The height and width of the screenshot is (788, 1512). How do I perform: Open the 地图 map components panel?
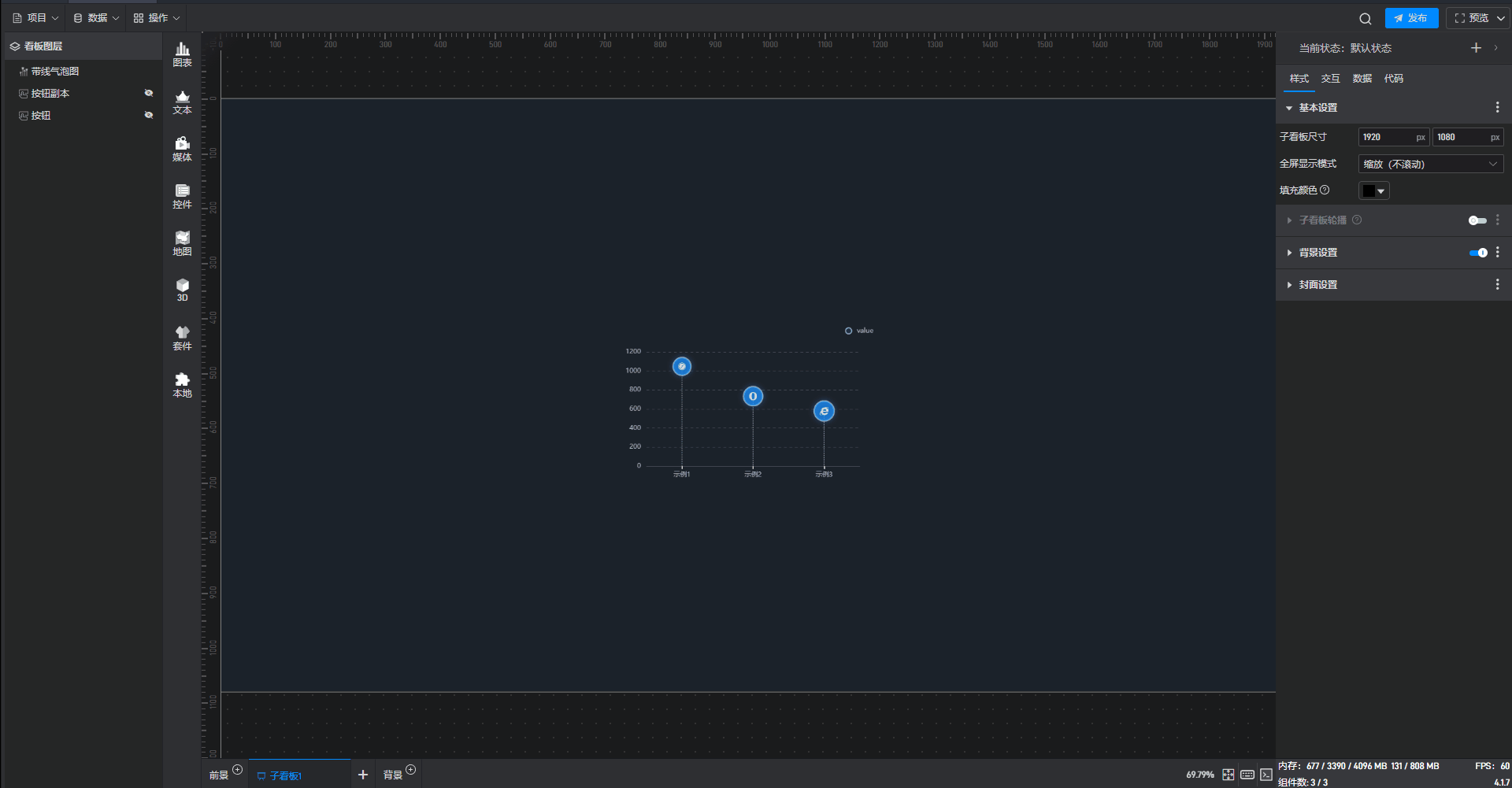182,243
